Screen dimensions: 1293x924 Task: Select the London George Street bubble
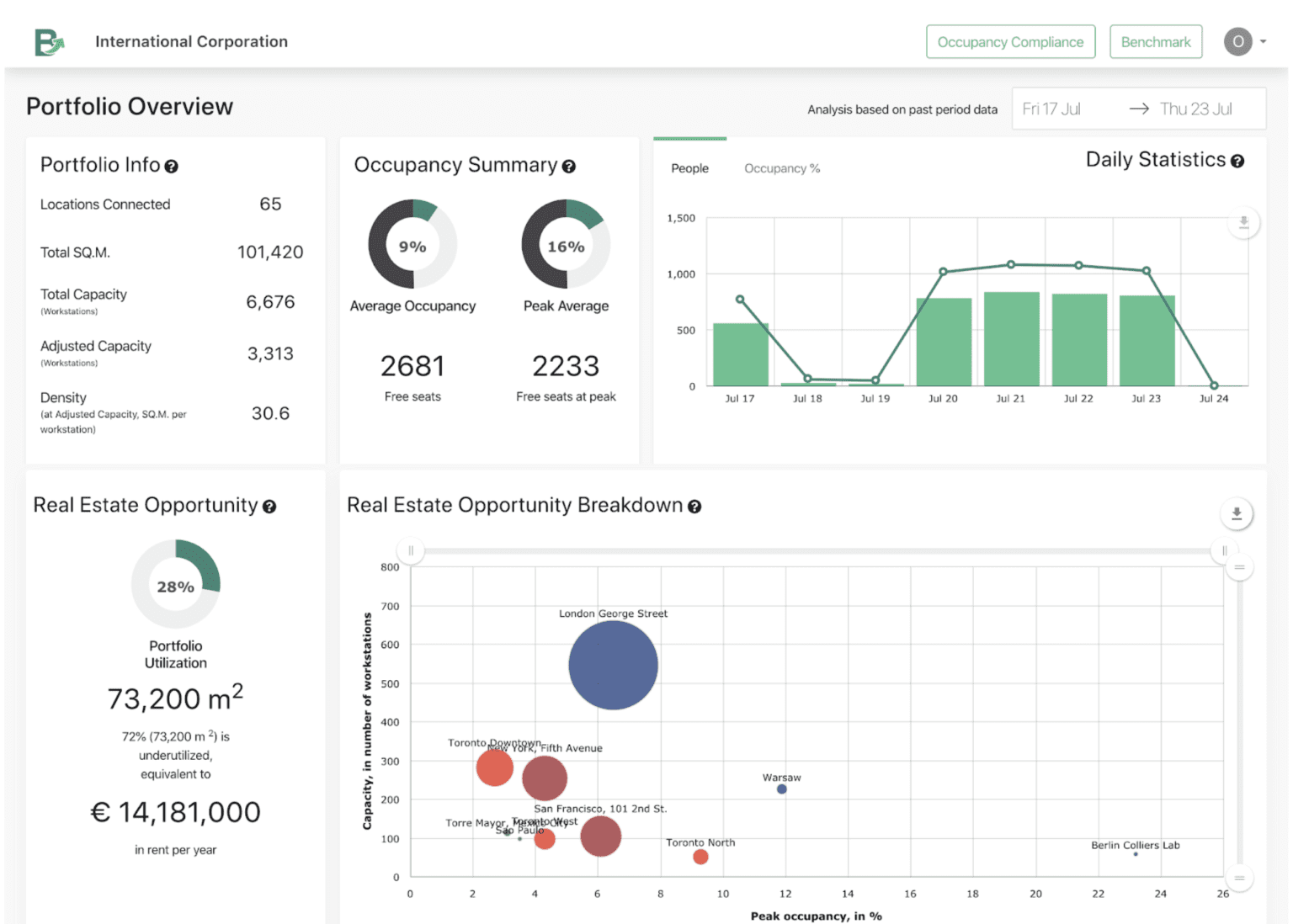(613, 665)
